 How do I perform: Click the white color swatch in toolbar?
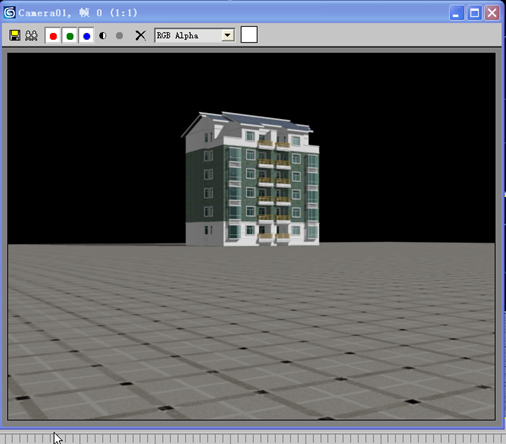pos(249,35)
